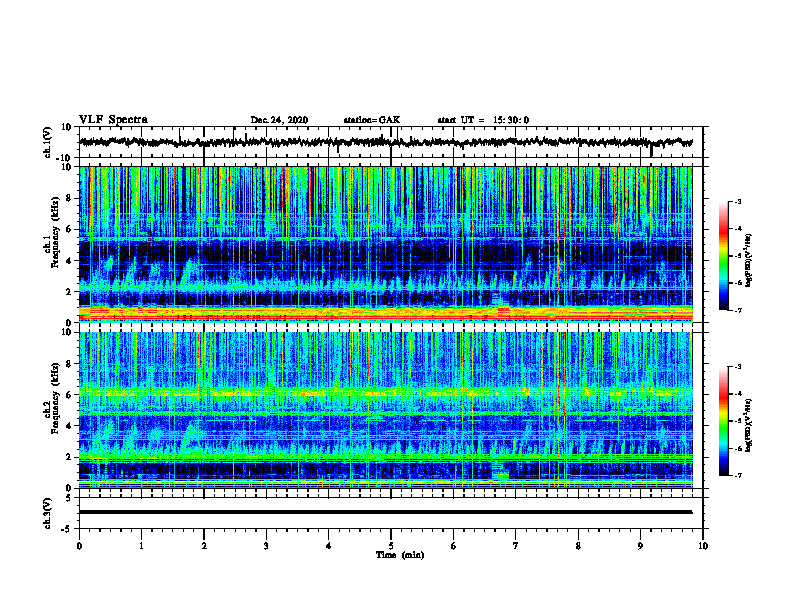Click the "-10" tick of ch.1(V) axis
The width and height of the screenshot is (792, 612).
(x=65, y=158)
